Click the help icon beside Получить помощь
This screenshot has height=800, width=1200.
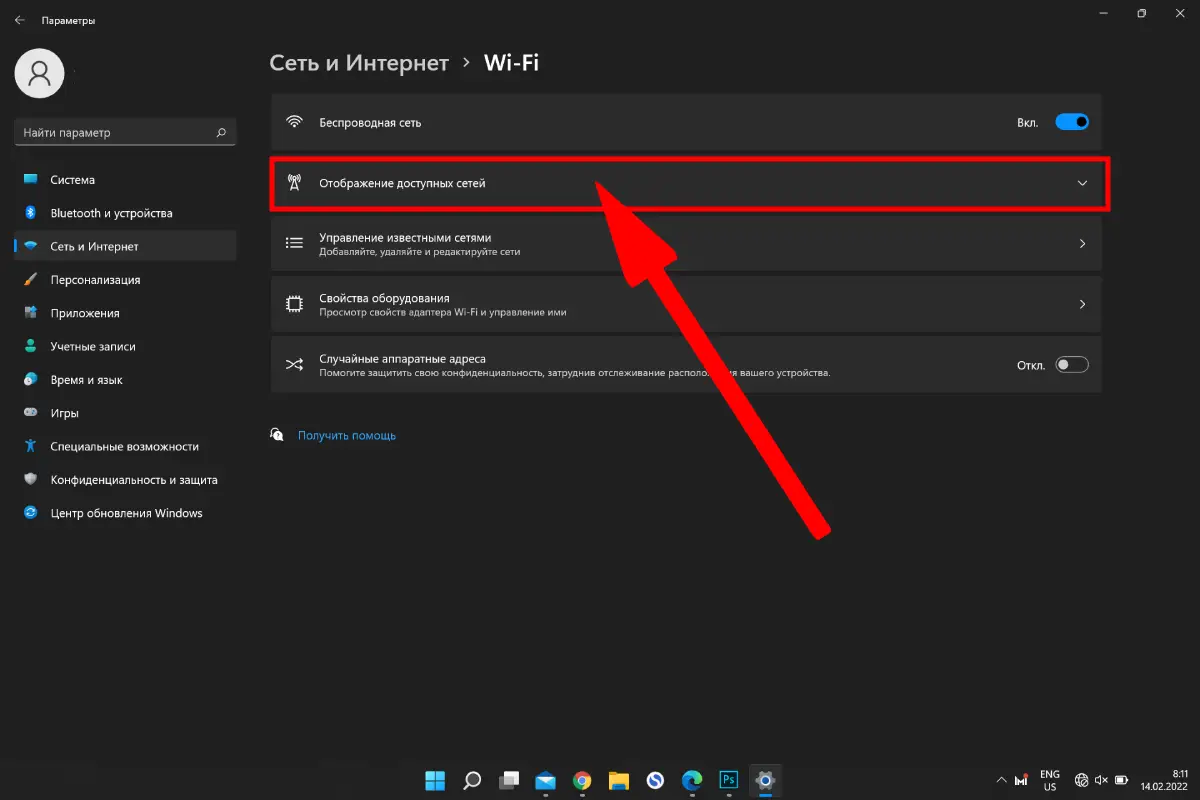[277, 434]
